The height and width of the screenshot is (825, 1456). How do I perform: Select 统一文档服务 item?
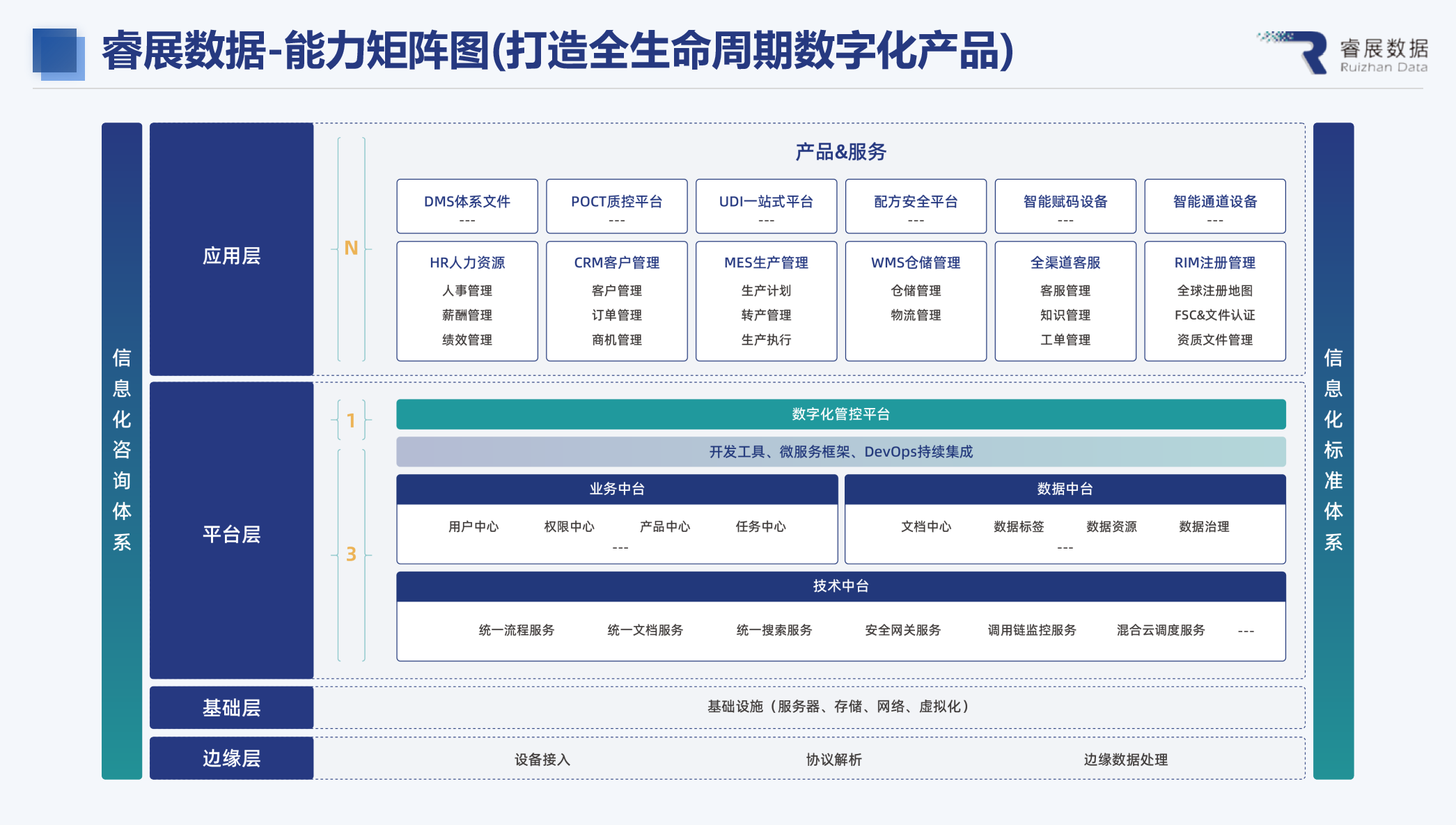[645, 630]
